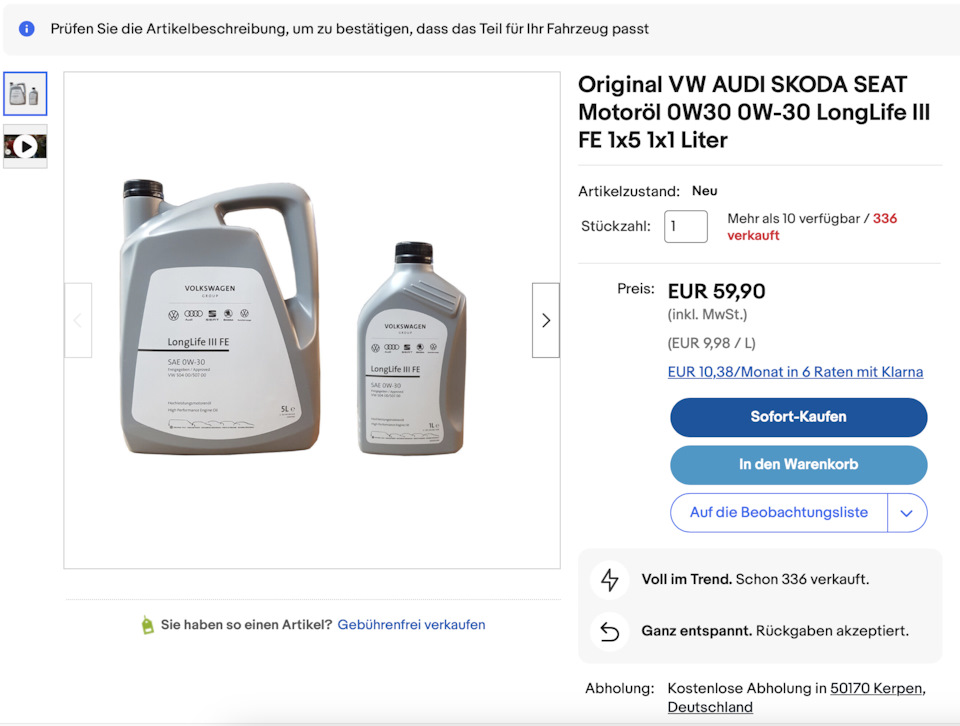Expand the Beobachtungsliste dropdown arrow

(906, 513)
